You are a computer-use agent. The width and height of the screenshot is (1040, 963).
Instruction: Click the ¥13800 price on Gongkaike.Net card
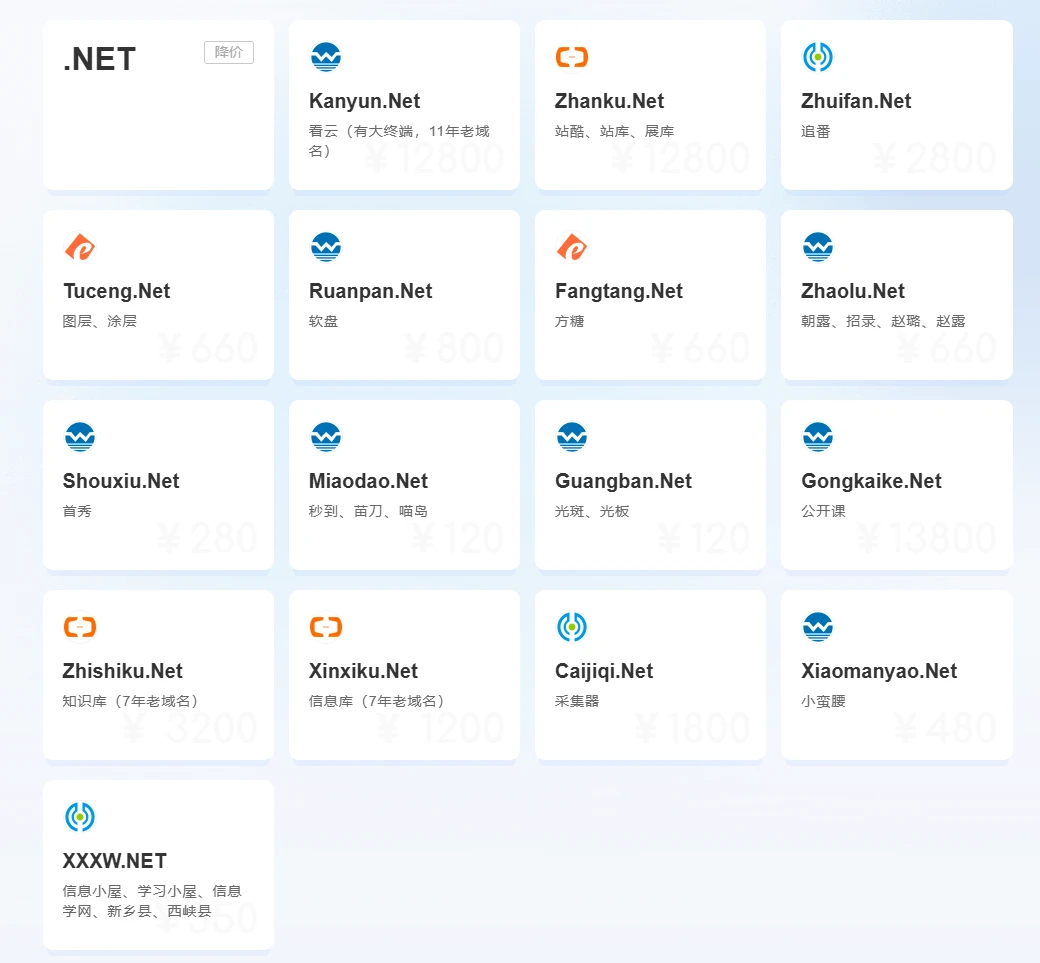coord(925,539)
